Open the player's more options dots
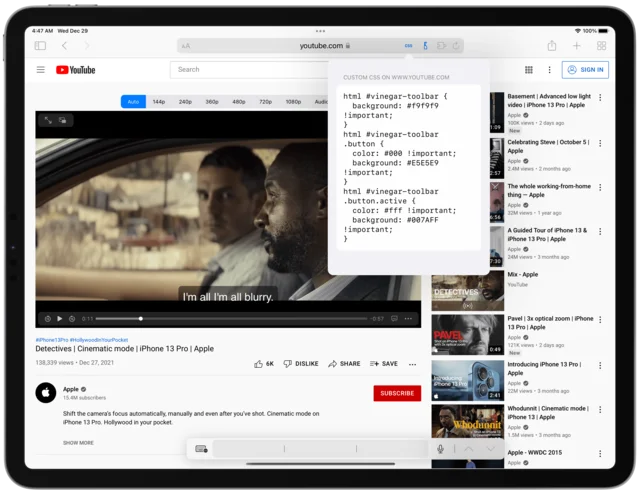 [x=408, y=319]
